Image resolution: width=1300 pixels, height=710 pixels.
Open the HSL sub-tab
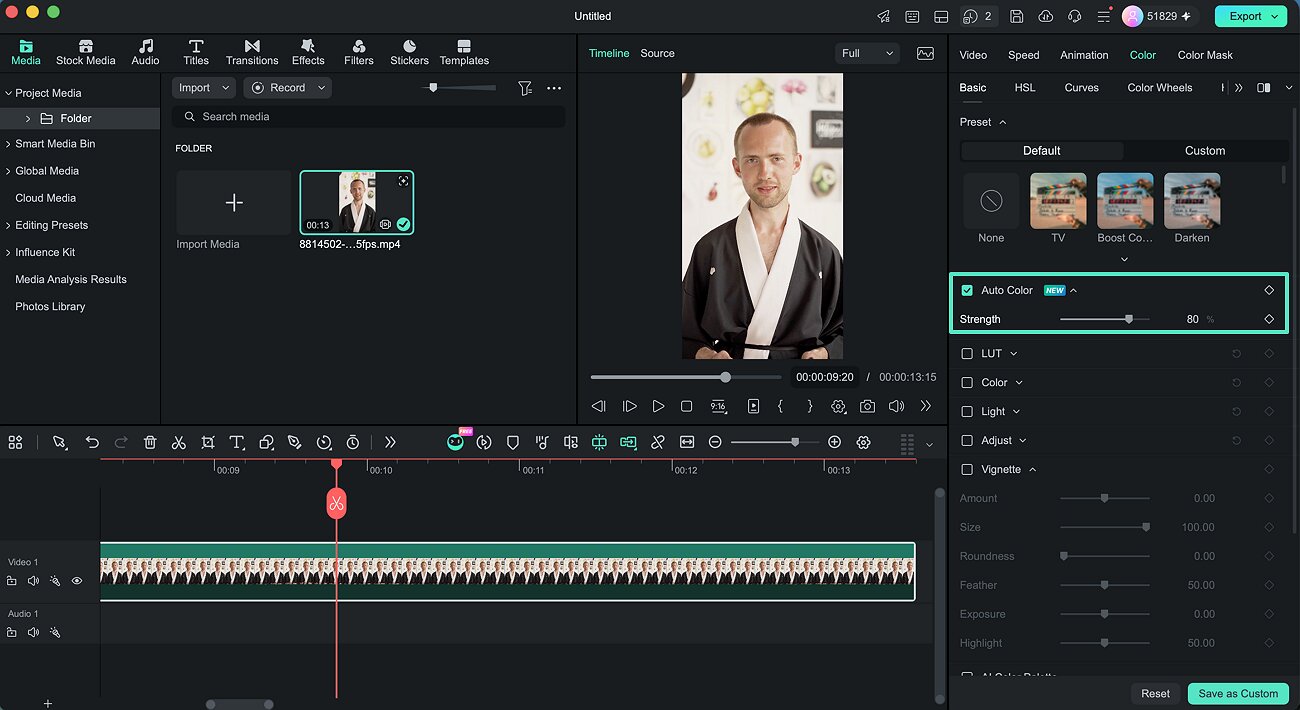click(x=1025, y=88)
